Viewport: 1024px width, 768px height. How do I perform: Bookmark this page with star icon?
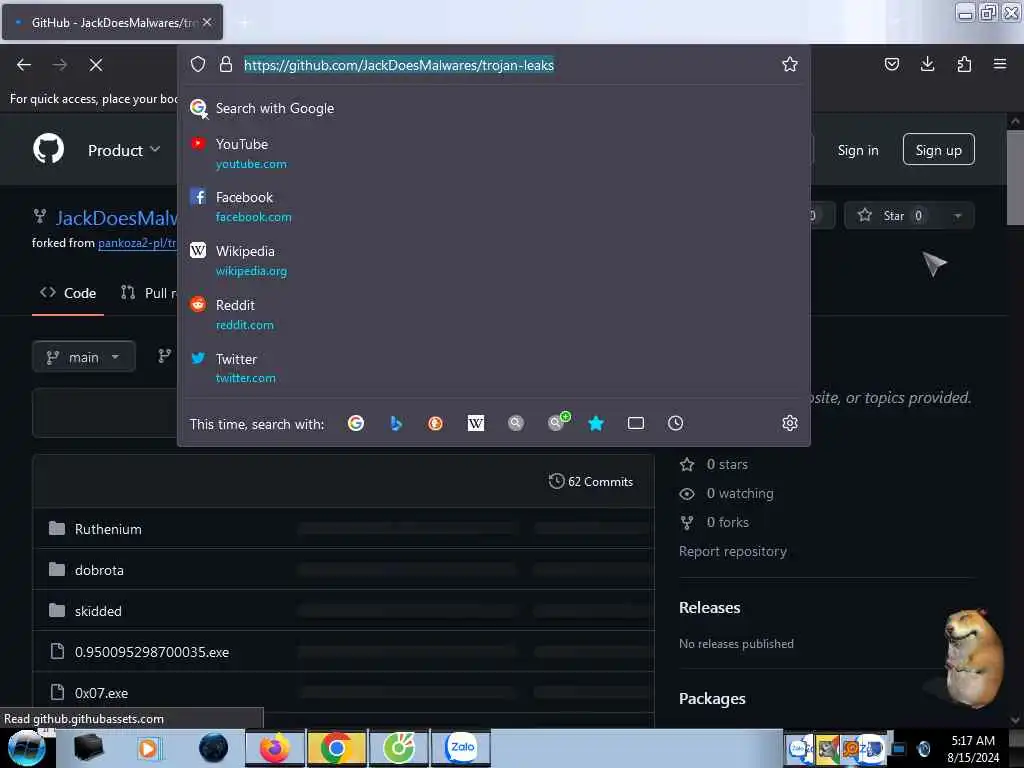[x=790, y=64]
